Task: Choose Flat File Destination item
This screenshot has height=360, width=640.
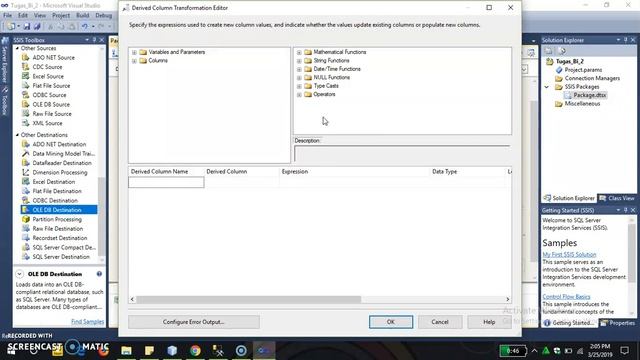Action: pyautogui.click(x=57, y=191)
